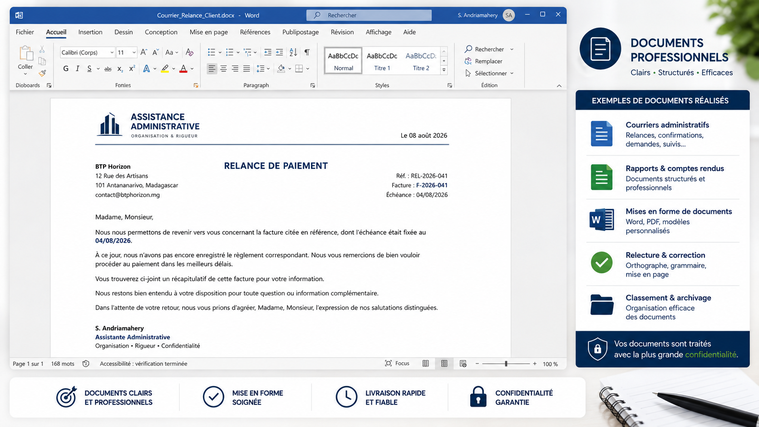Toggle superscript formatting
This screenshot has height=427, width=759.
(132, 69)
